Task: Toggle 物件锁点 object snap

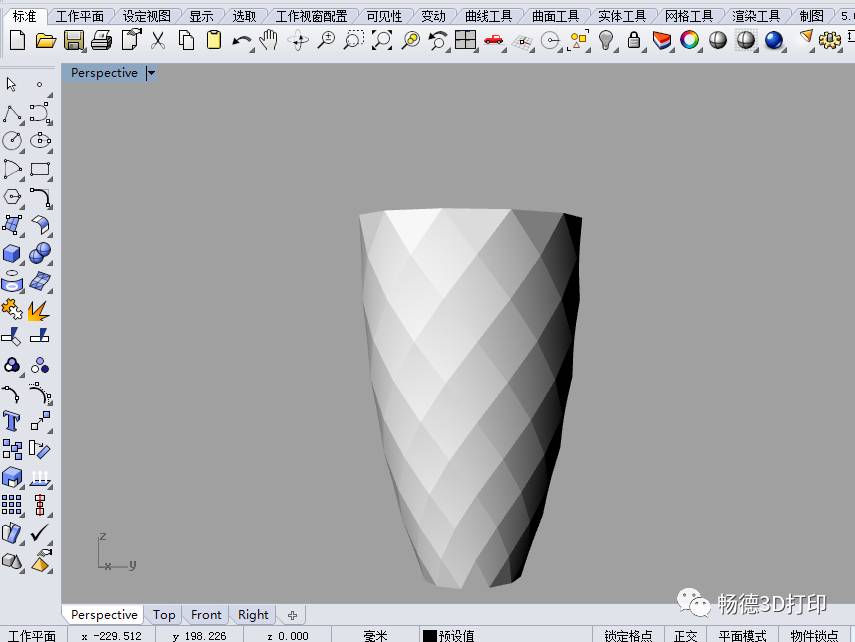Action: [814, 635]
